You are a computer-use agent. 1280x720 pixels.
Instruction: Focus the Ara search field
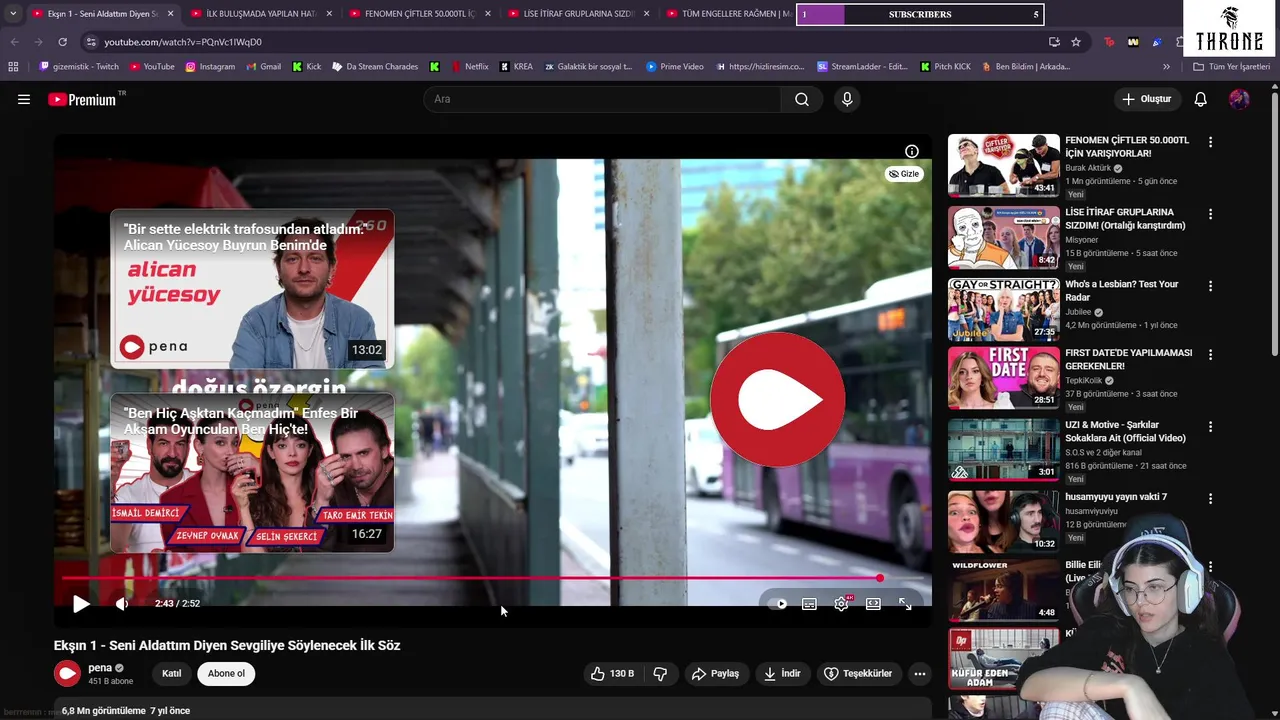pyautogui.click(x=602, y=99)
